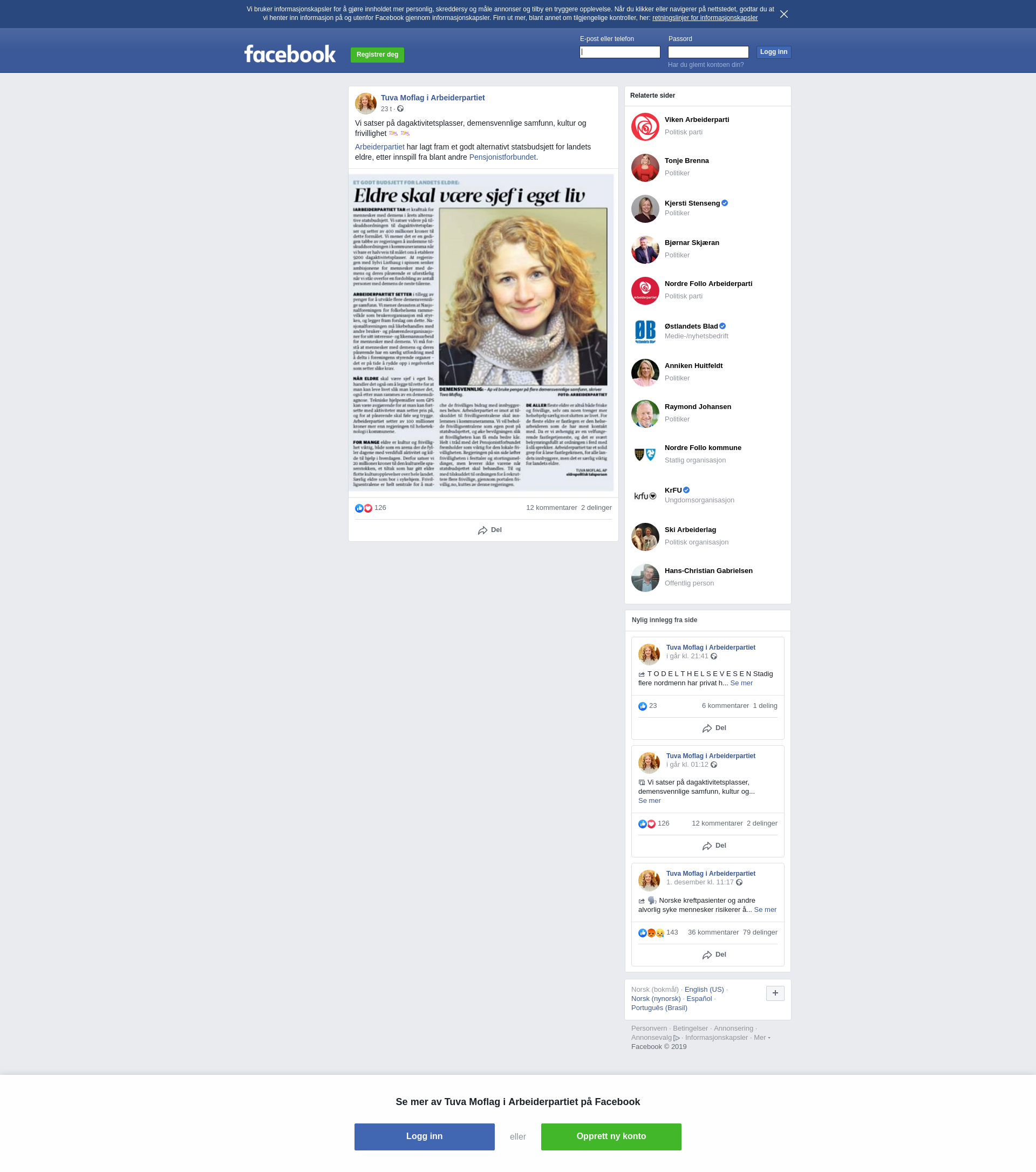Open the Arbeiderpartiet link in post text
Screen dimensions: 1036x1172
coord(379,147)
